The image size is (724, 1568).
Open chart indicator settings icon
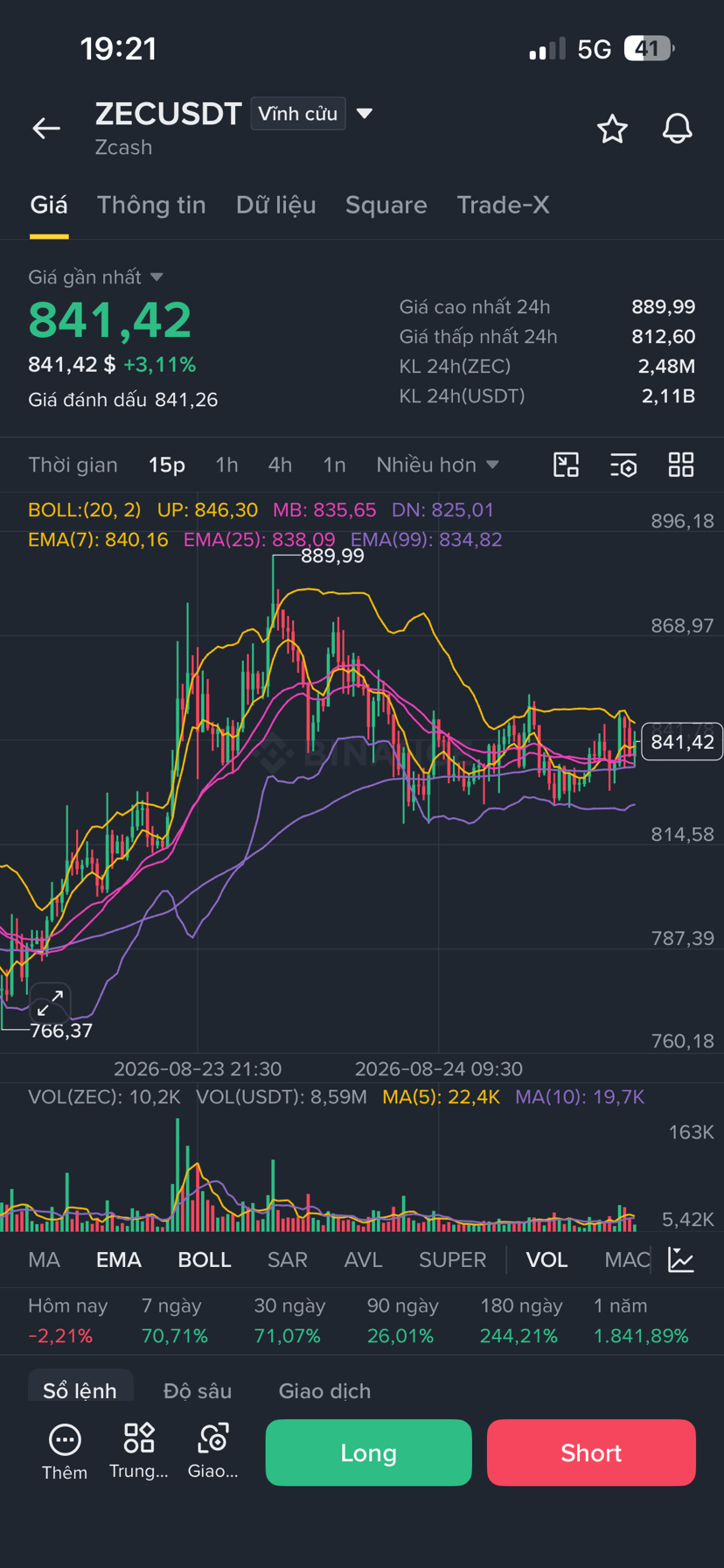pos(623,465)
